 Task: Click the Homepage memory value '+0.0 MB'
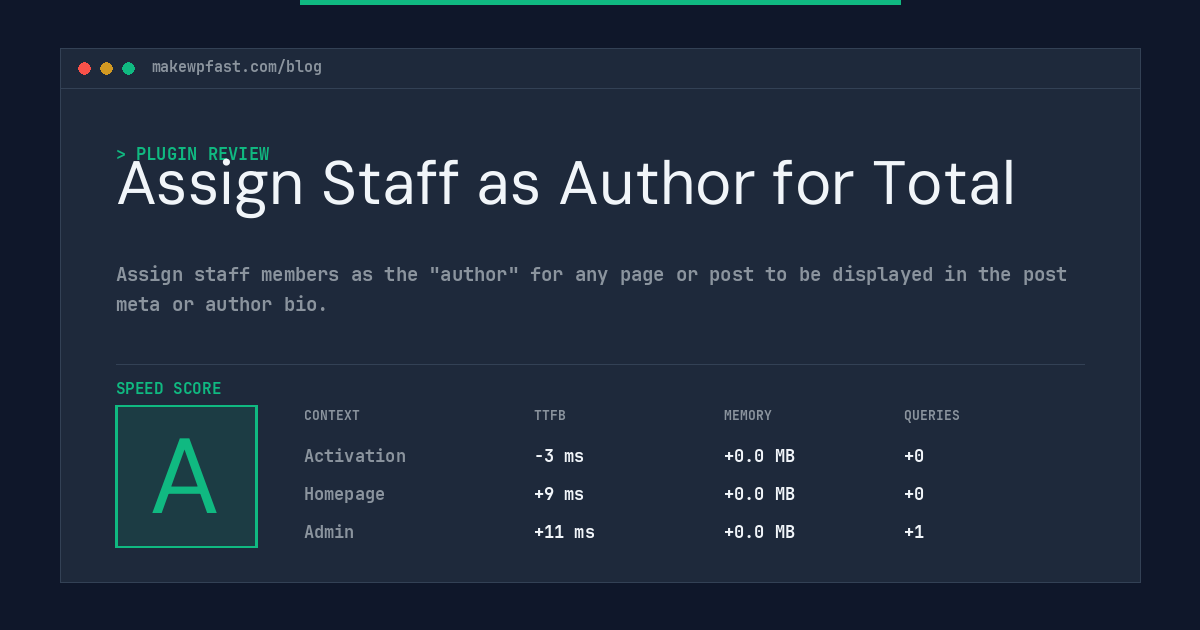759,494
